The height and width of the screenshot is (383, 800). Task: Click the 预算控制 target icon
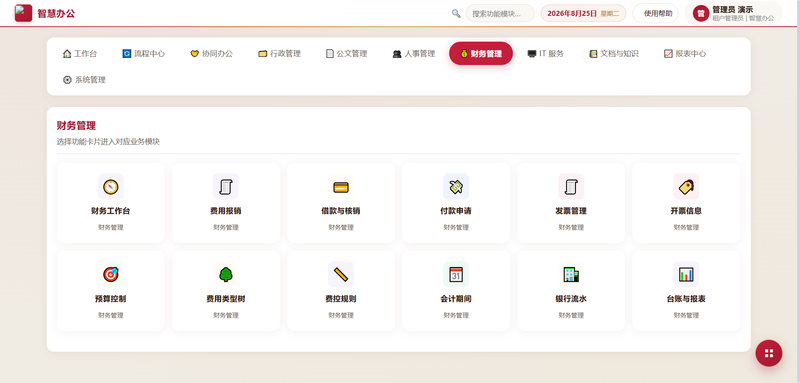click(111, 274)
